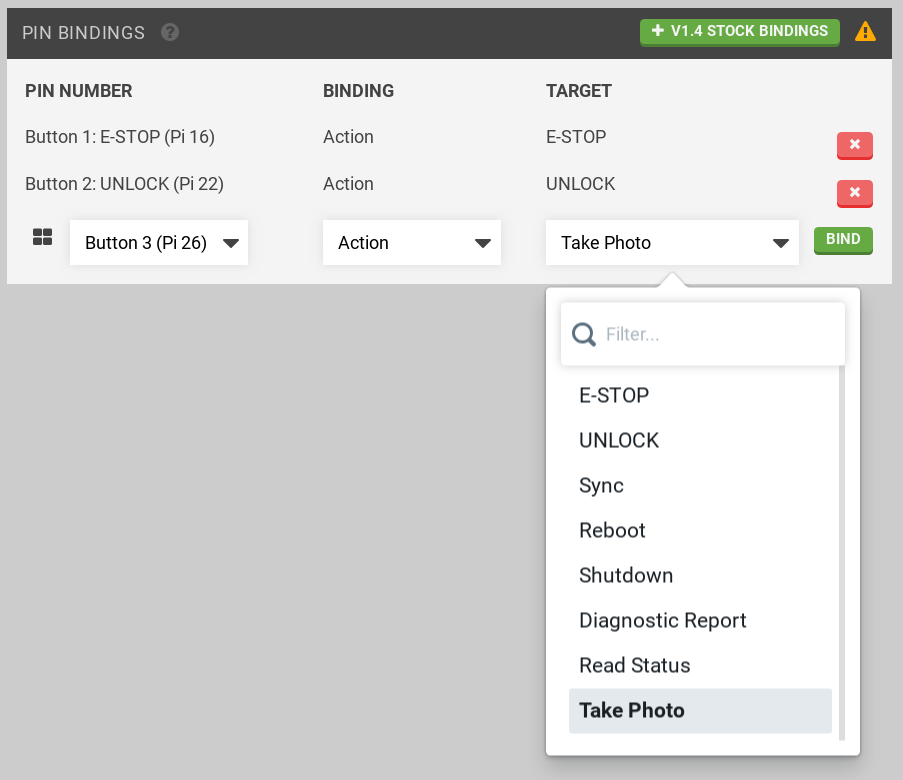Expand the Action binding type dropdown
903x780 pixels.
click(x=411, y=243)
